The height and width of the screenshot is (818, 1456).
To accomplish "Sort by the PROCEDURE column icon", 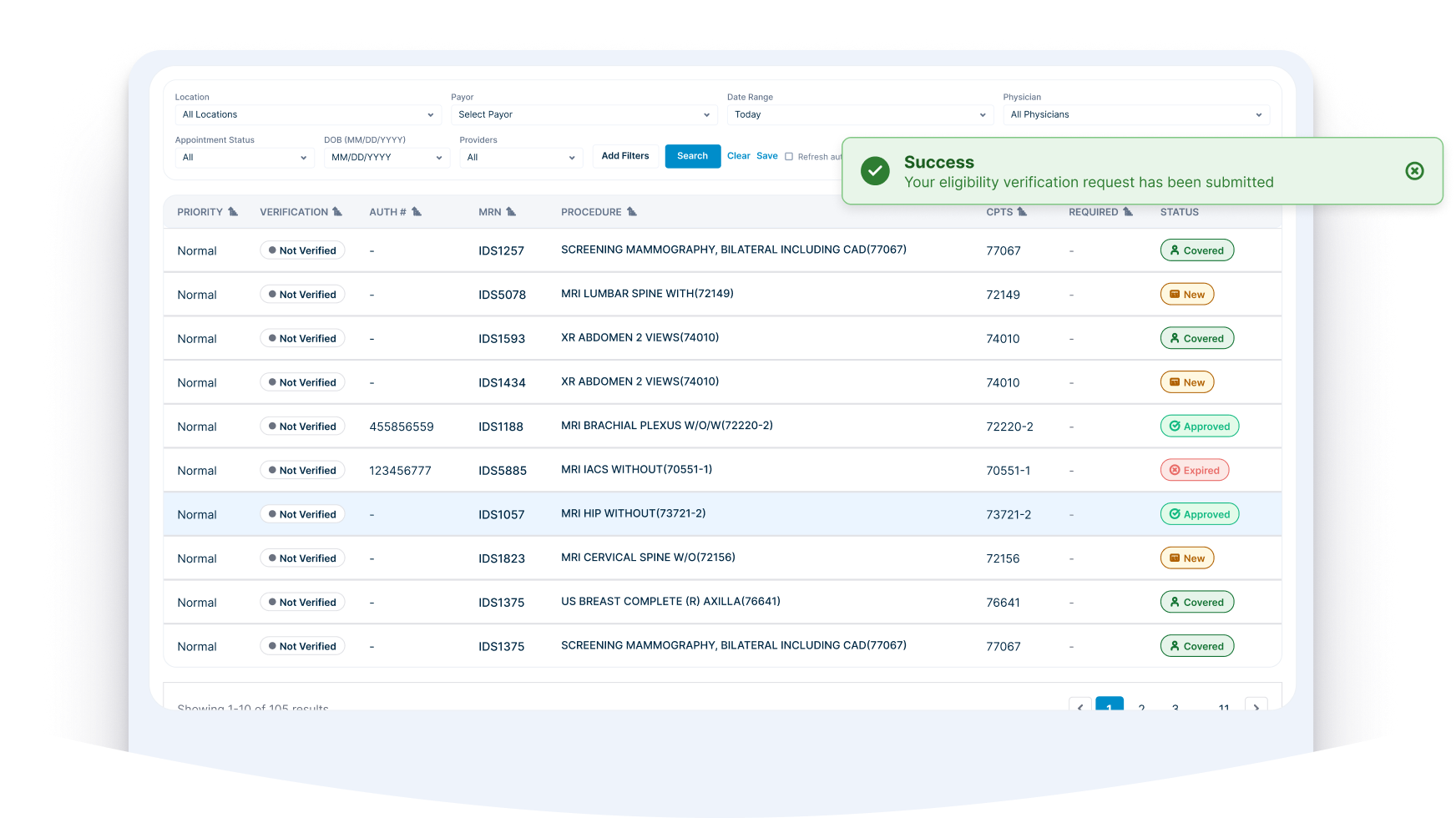I will point(632,212).
